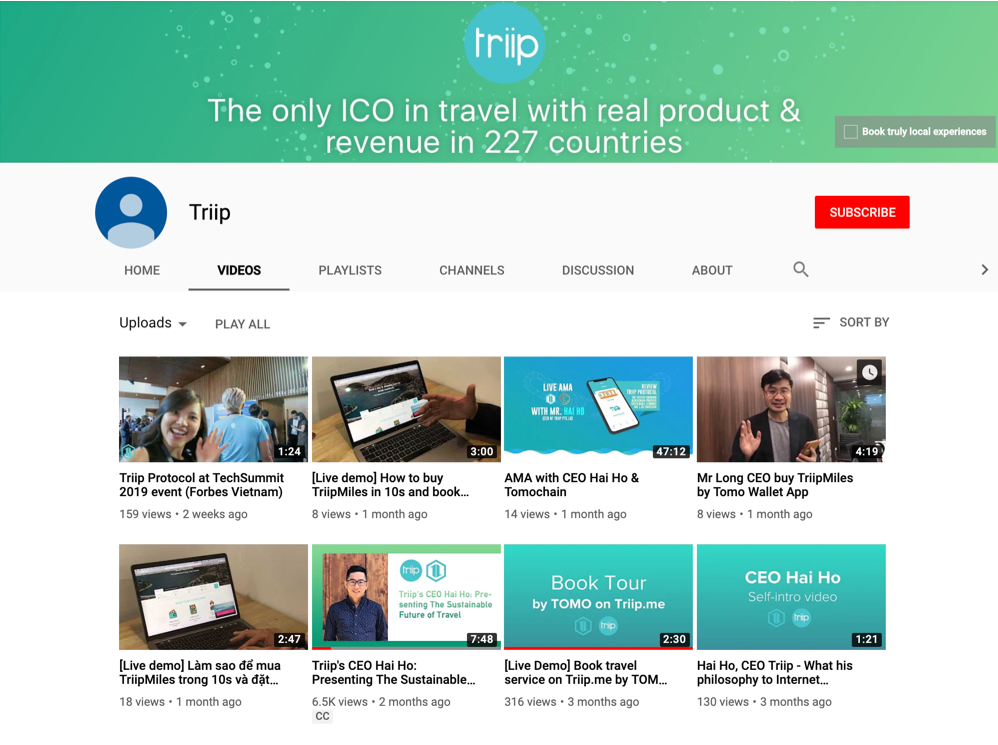Play the CEO Hai Ho Self-intro thumbnail
This screenshot has width=998, height=745.
(x=791, y=597)
